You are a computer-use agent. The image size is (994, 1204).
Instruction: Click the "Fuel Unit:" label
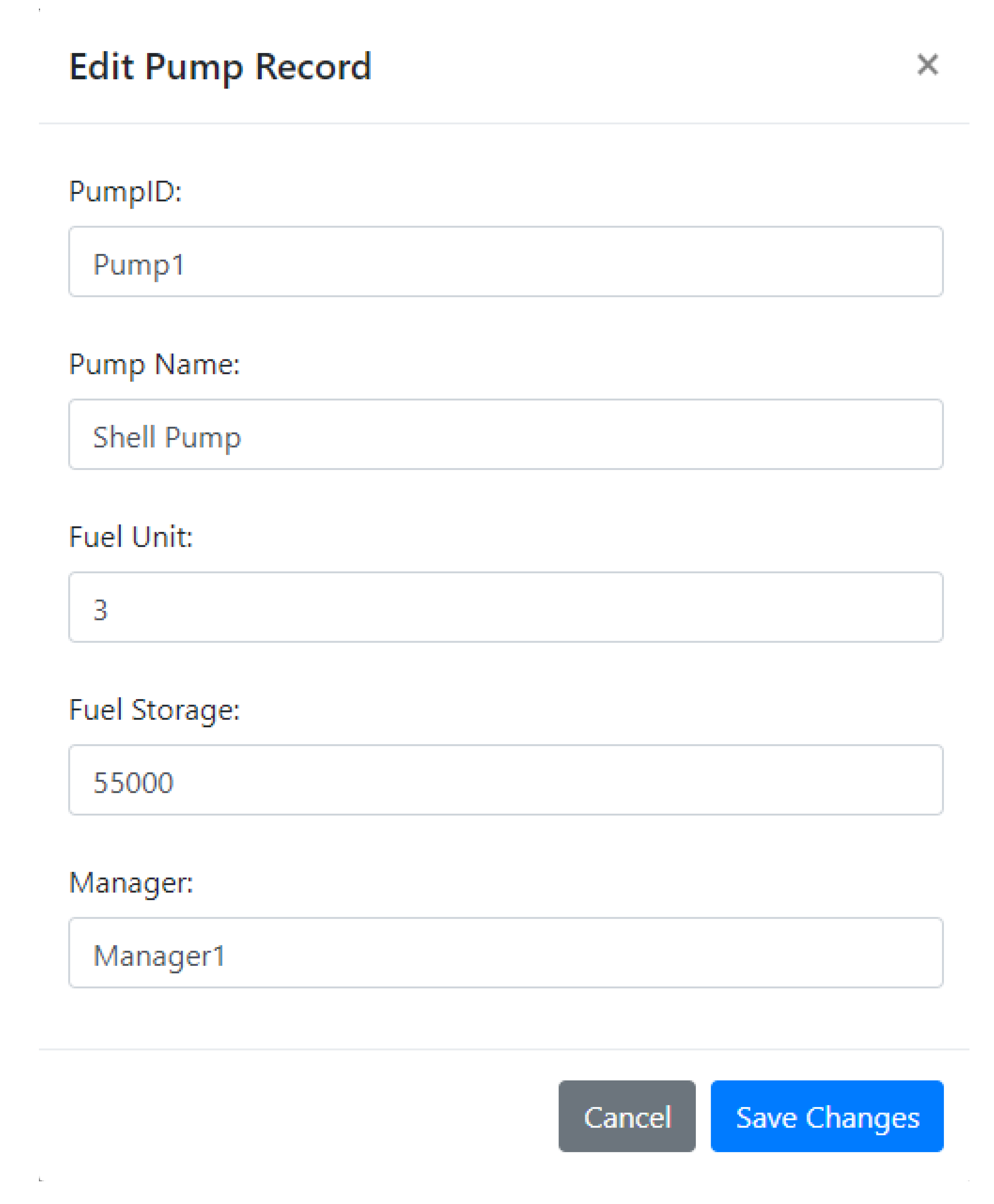coord(131,537)
